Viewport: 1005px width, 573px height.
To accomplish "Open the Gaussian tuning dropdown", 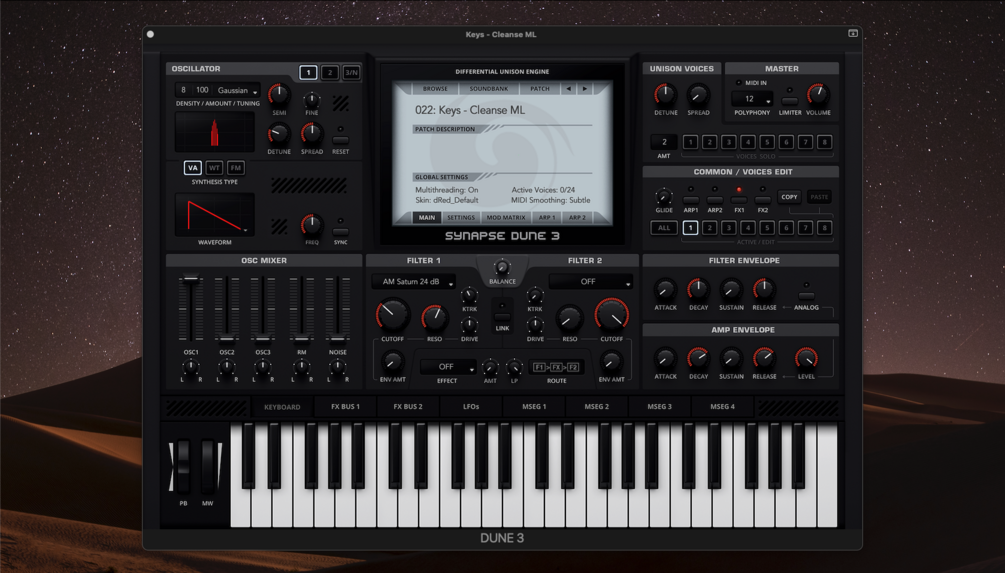I will pyautogui.click(x=237, y=90).
